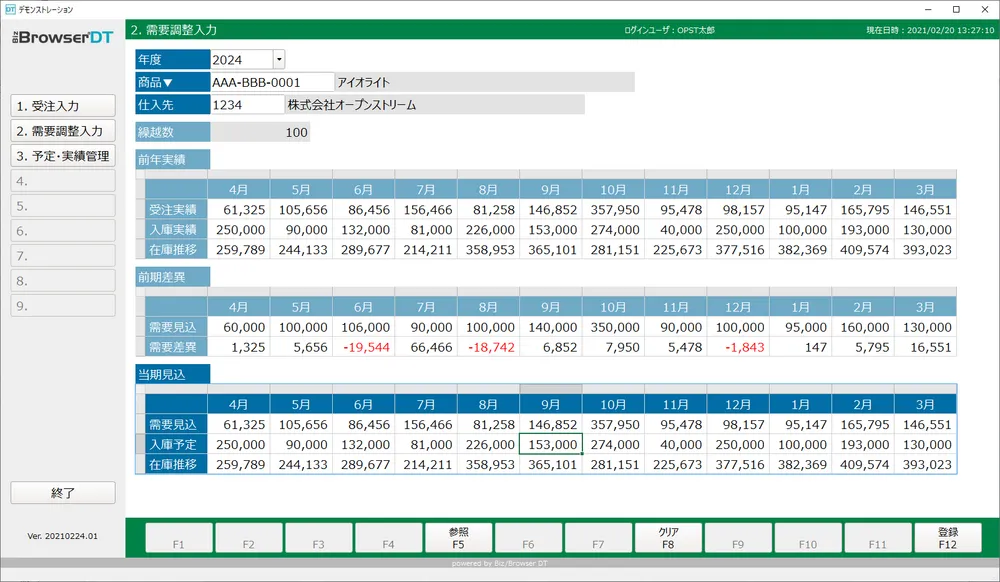Click the 参照 F5 function button
Image resolution: width=1000 pixels, height=582 pixels.
click(458, 539)
